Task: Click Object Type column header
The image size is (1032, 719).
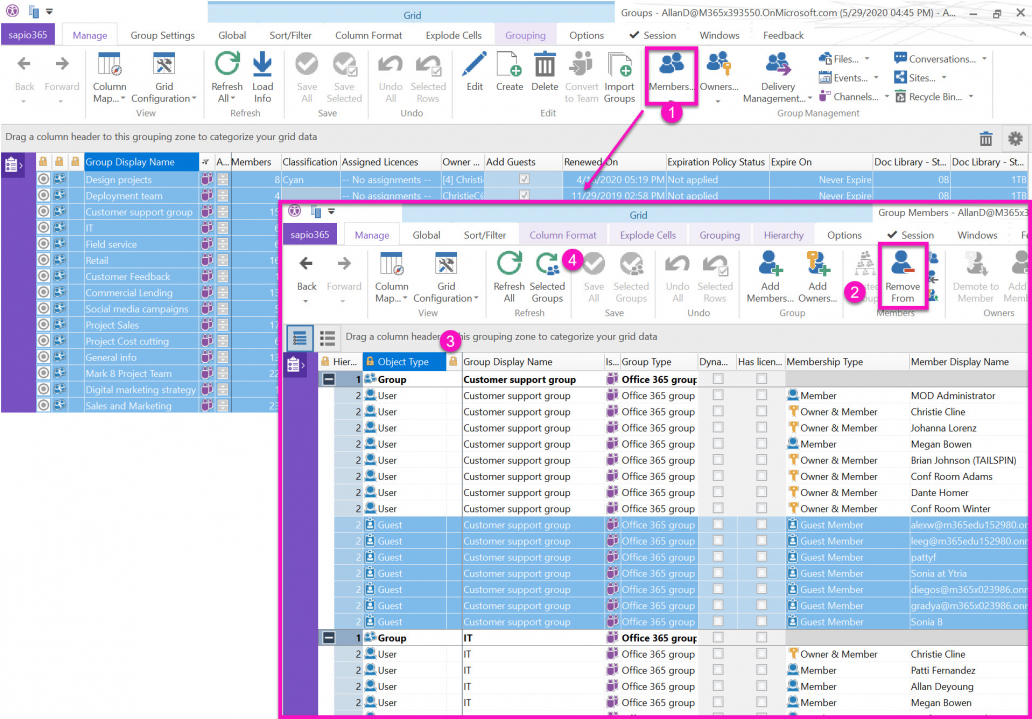Action: click(x=404, y=361)
